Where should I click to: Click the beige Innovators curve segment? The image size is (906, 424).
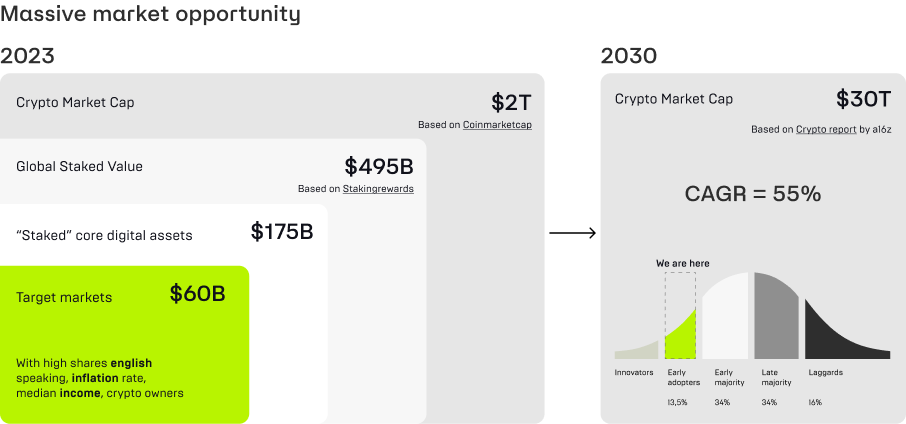640,350
